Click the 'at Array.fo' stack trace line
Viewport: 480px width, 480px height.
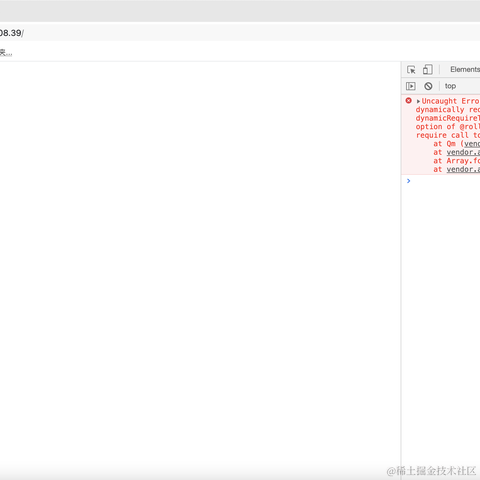457,161
